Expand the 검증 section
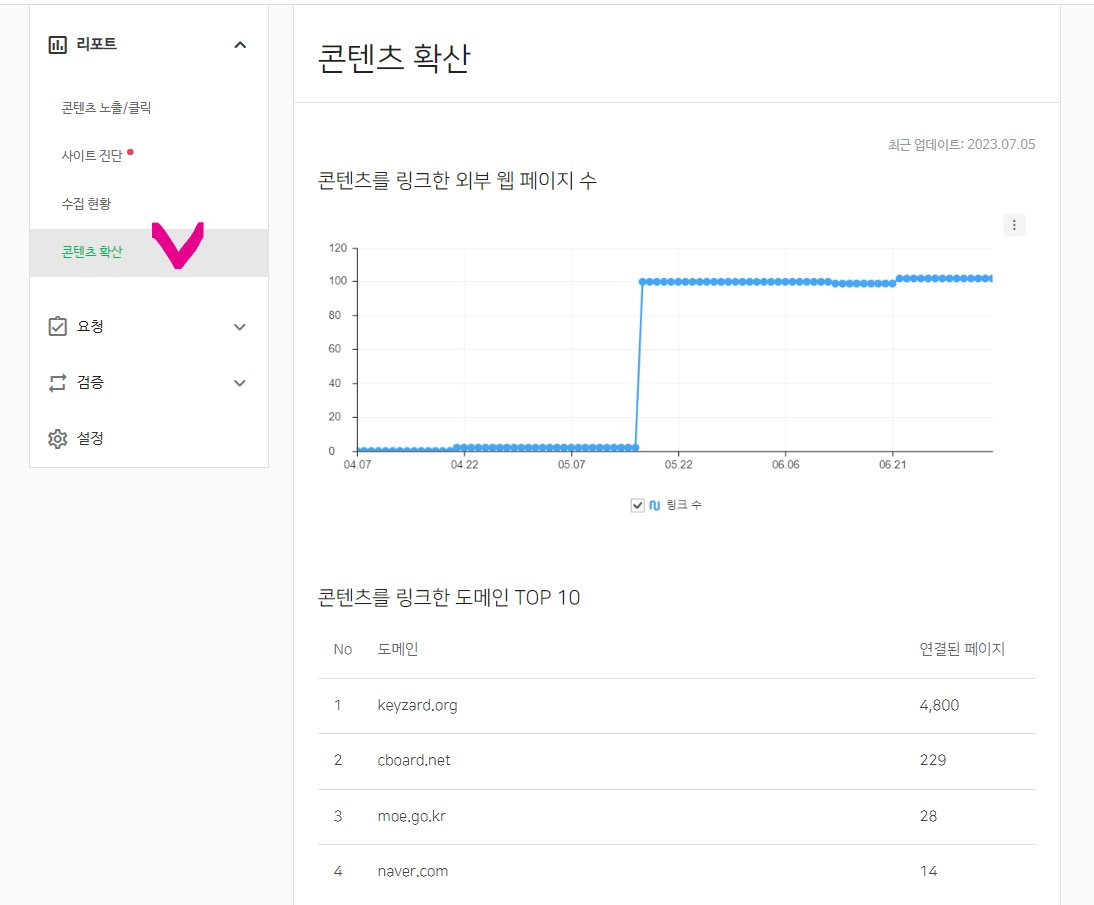1094x905 pixels. click(238, 382)
